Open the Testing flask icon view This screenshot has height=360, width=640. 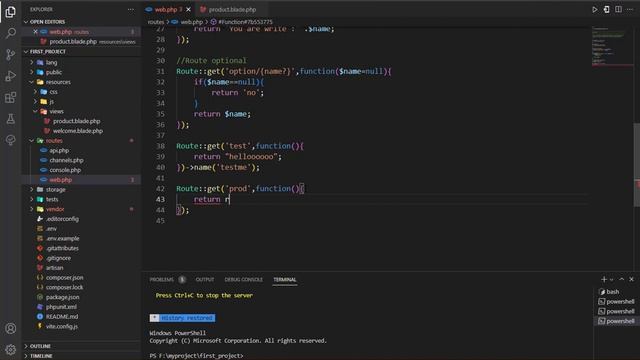pos(11,119)
